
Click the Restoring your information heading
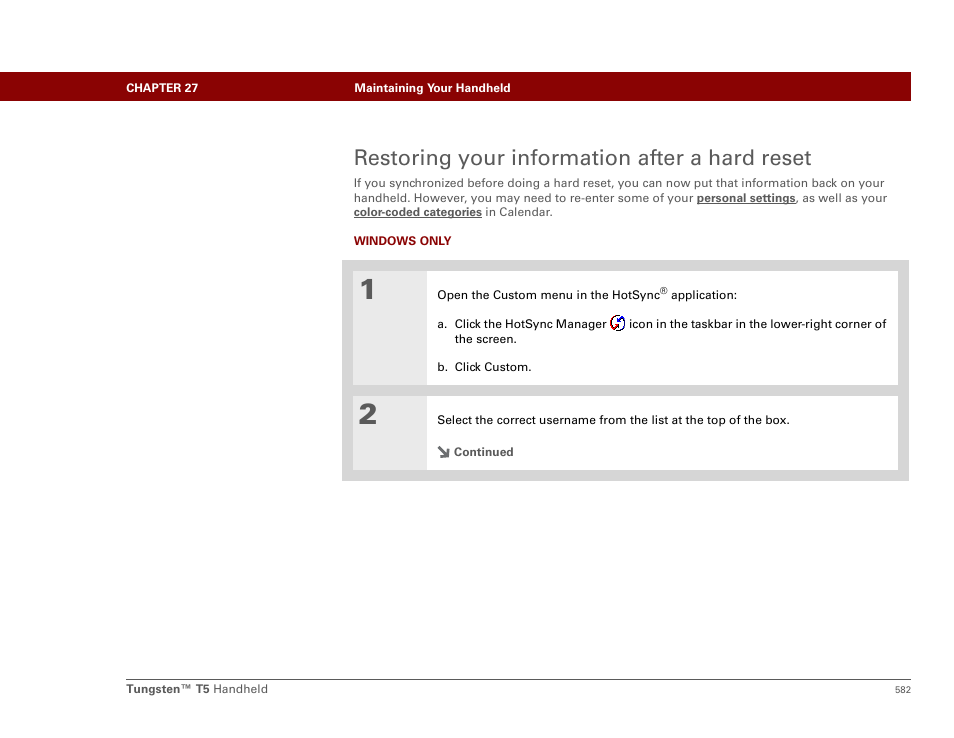coord(582,158)
